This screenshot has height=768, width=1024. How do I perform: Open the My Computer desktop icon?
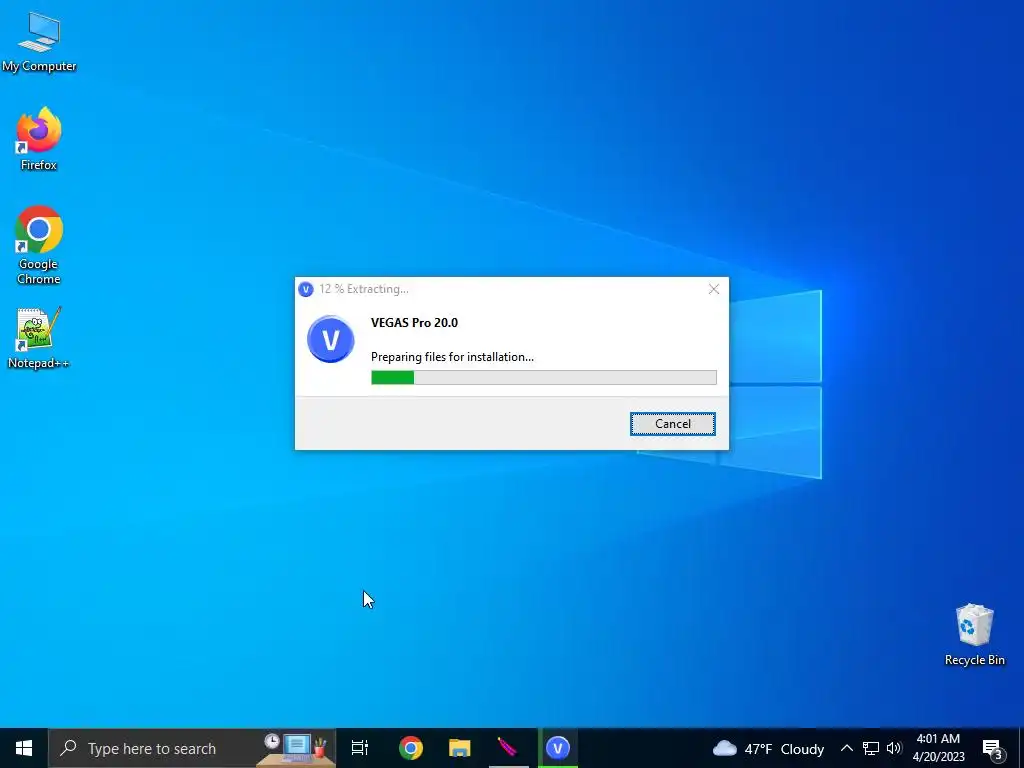pos(39,42)
